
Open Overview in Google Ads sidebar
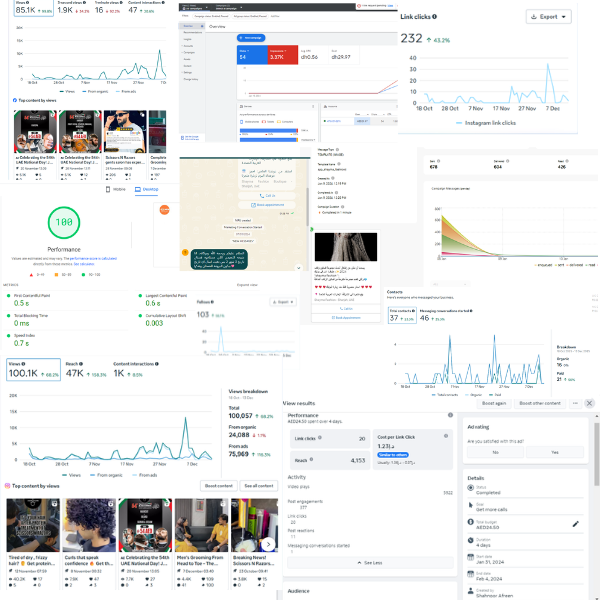point(192,26)
